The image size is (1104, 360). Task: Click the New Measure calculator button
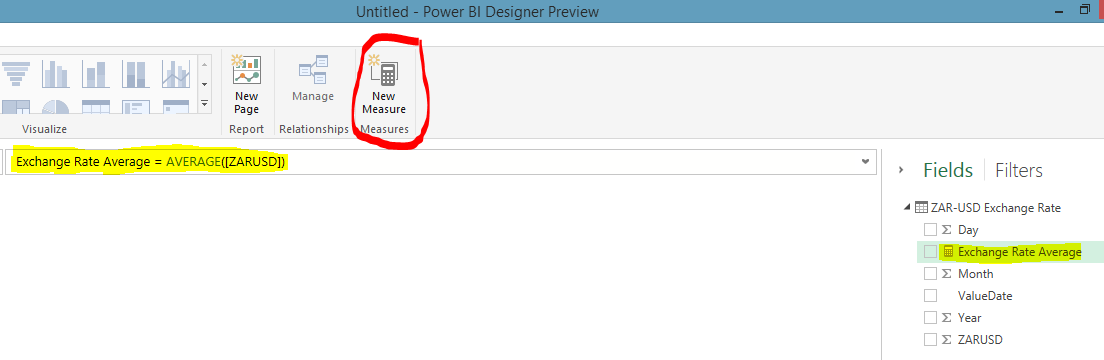click(384, 85)
